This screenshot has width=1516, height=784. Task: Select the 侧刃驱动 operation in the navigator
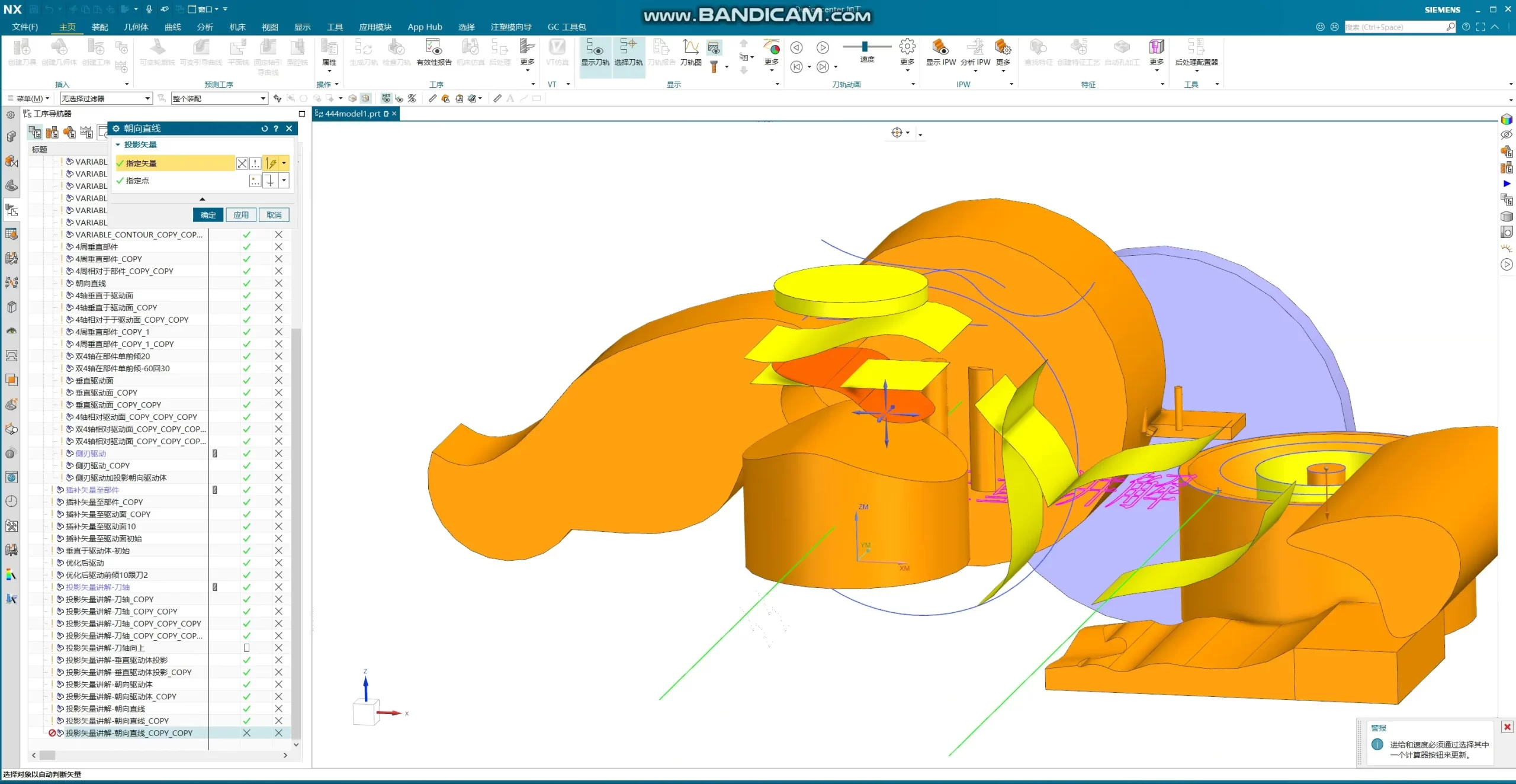pos(91,454)
